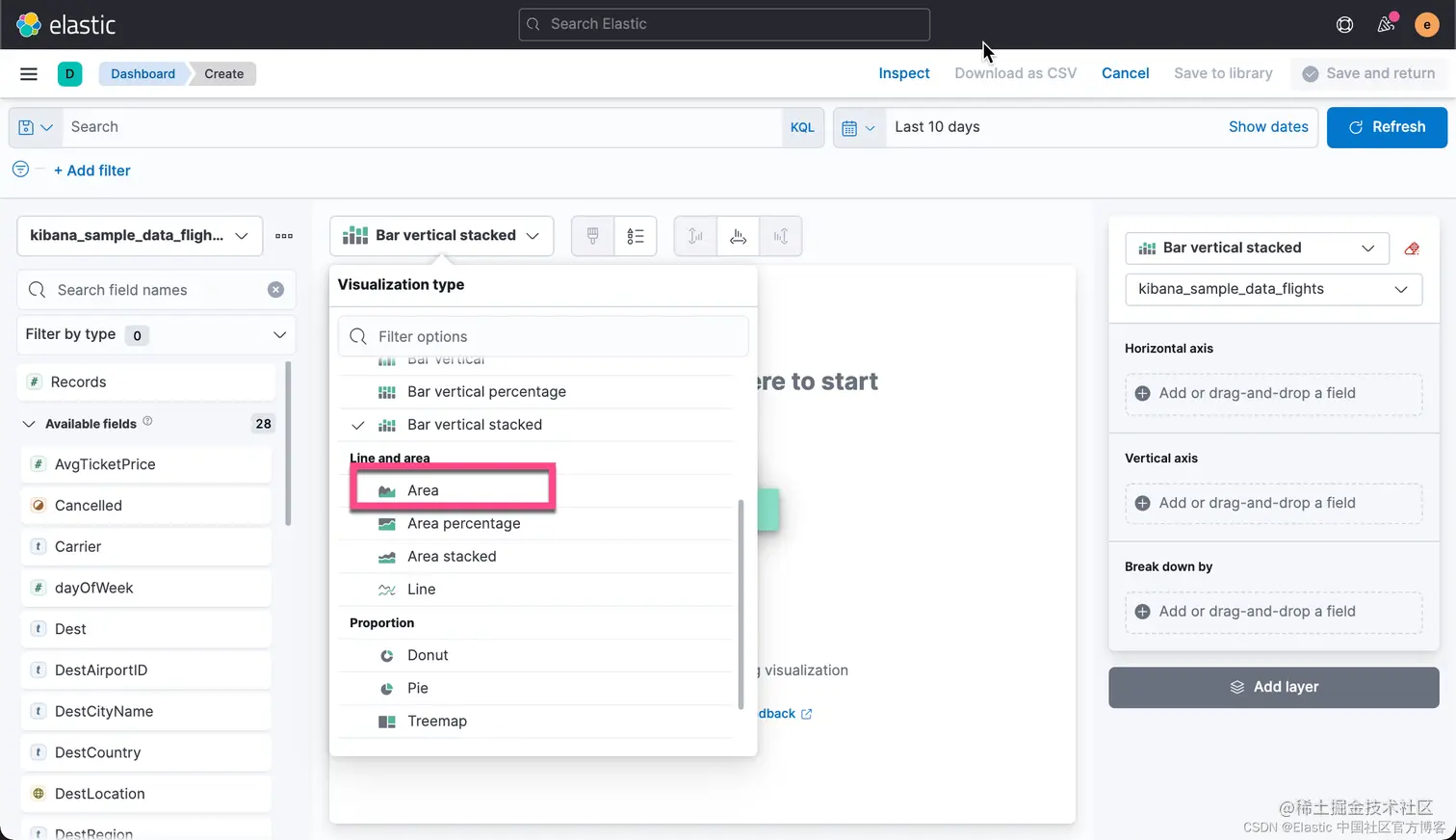This screenshot has height=840, width=1456.
Task: Click the green D space icon
Action: coord(69,74)
